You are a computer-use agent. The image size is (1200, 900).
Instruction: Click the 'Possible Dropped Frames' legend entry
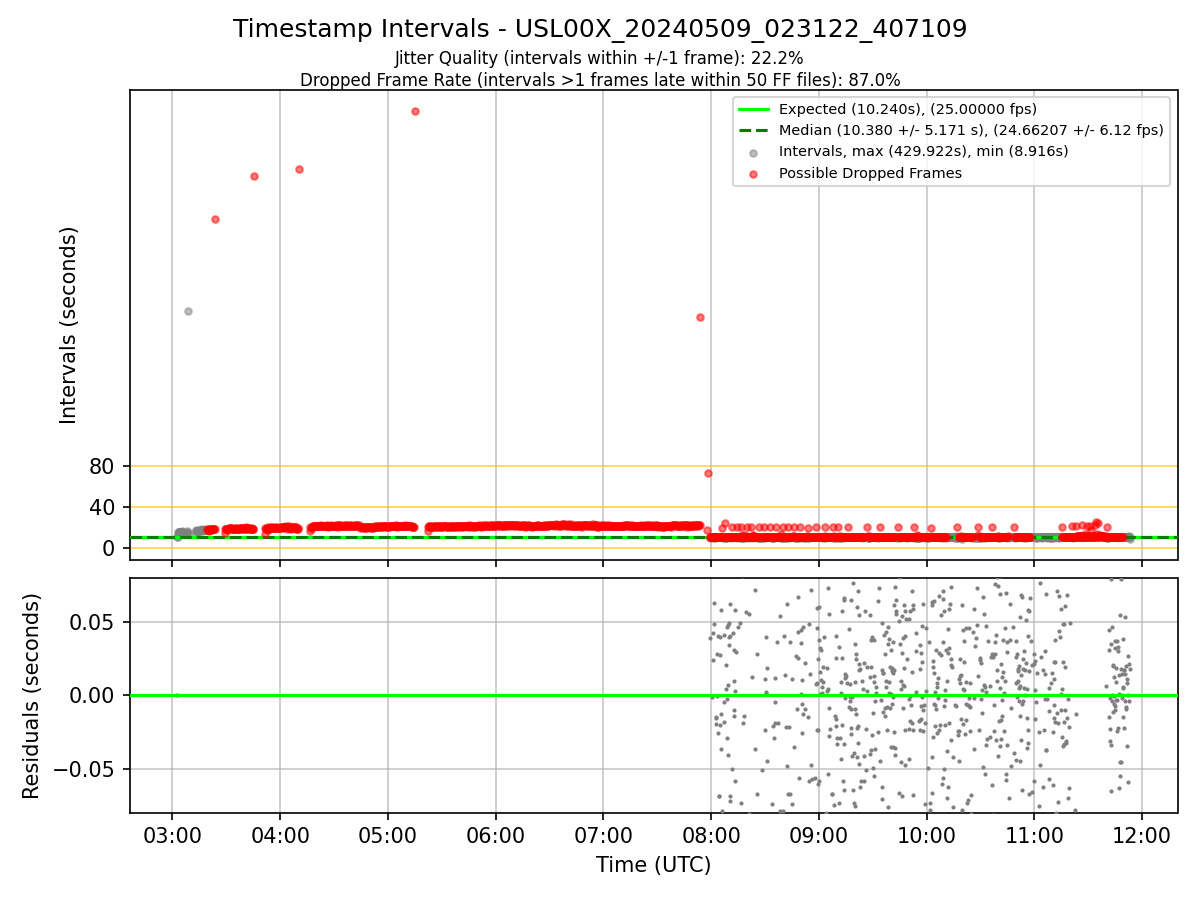pos(870,173)
